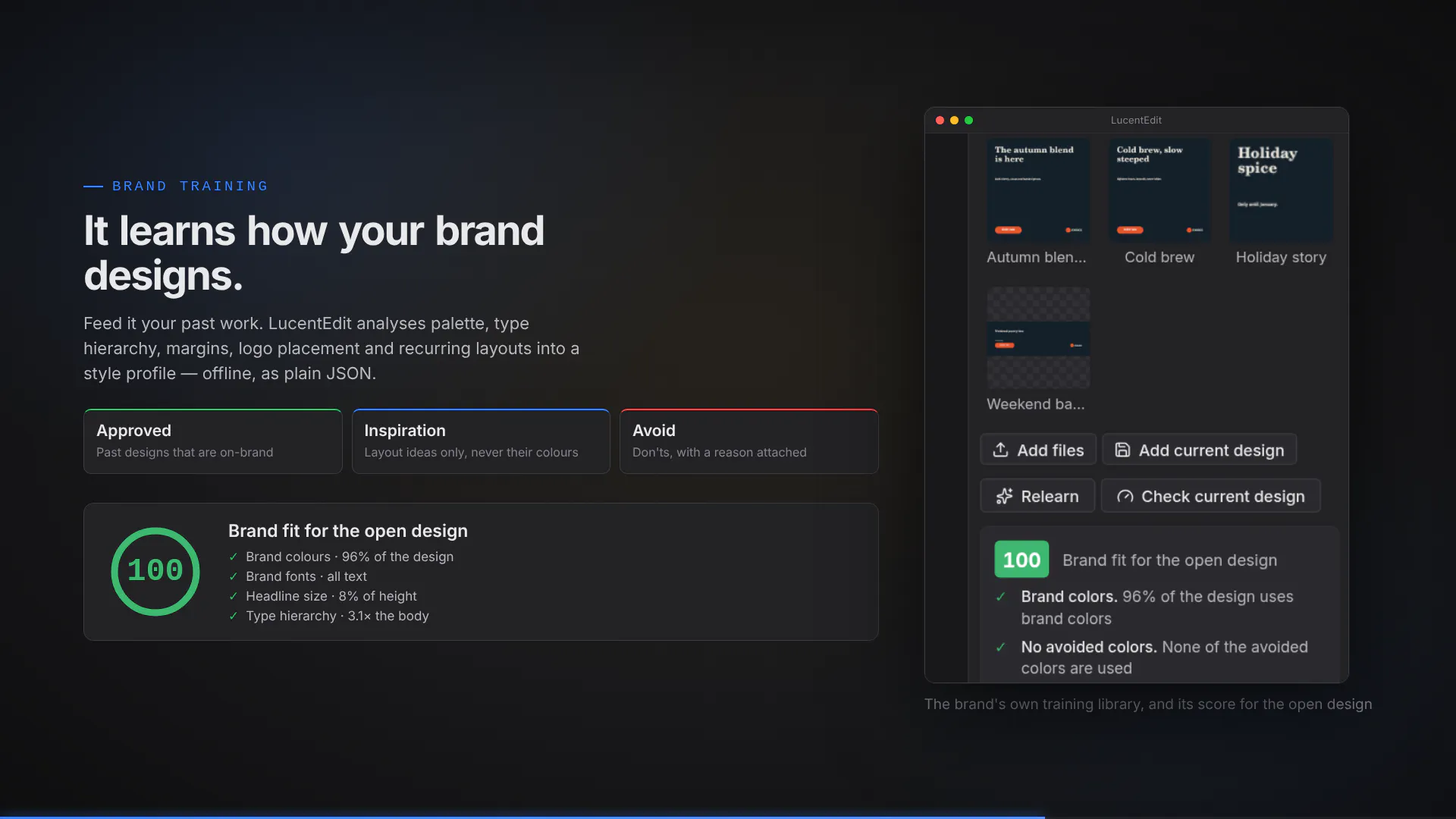
Task: Click the circular 100 brand fit score
Action: 155,571
